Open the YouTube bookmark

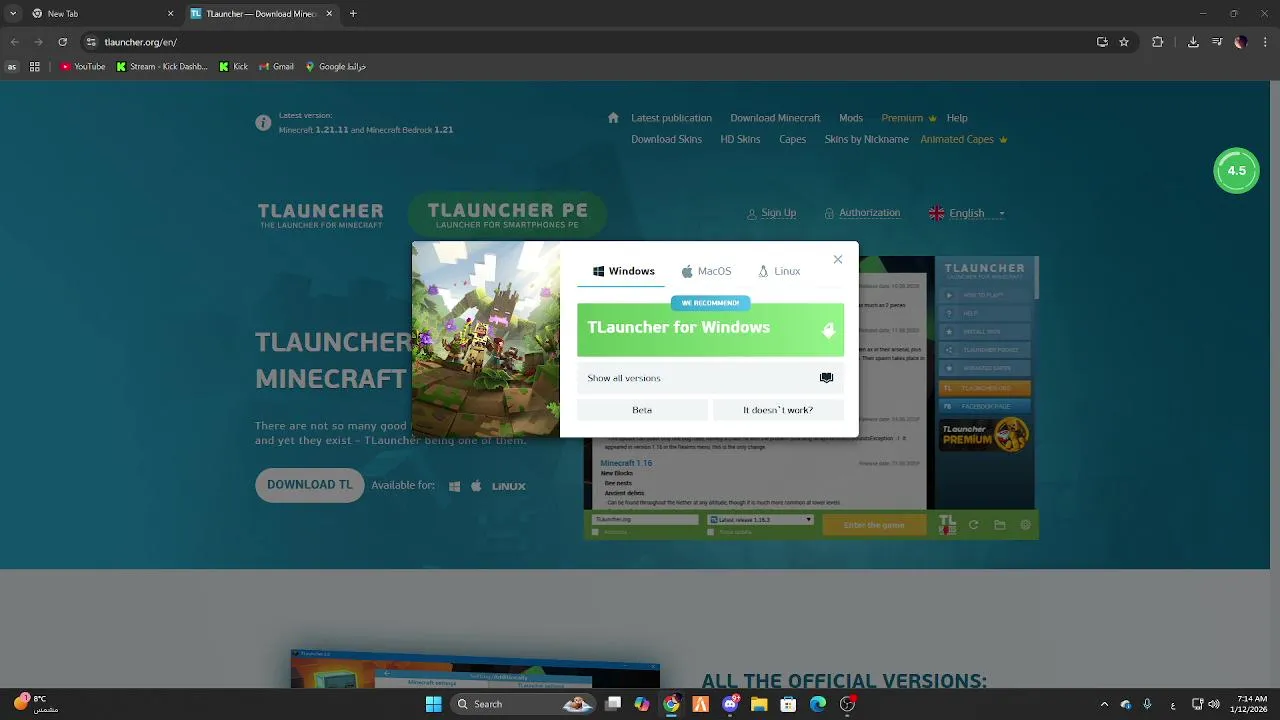point(83,67)
